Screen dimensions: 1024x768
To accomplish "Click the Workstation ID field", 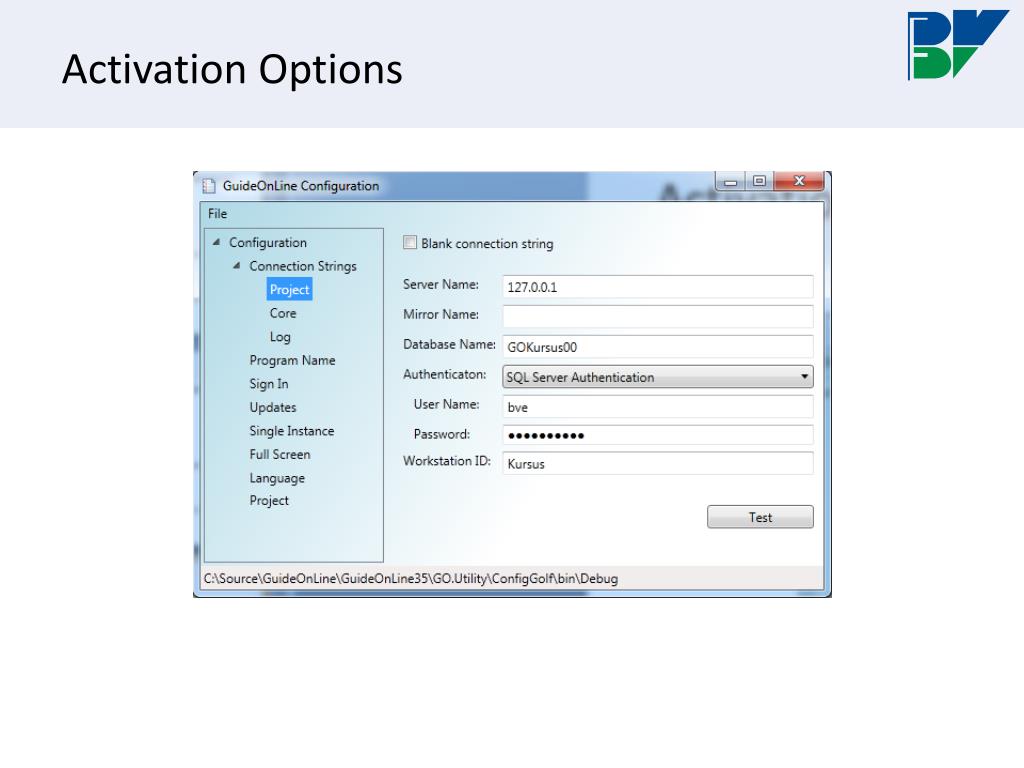I will (x=658, y=463).
